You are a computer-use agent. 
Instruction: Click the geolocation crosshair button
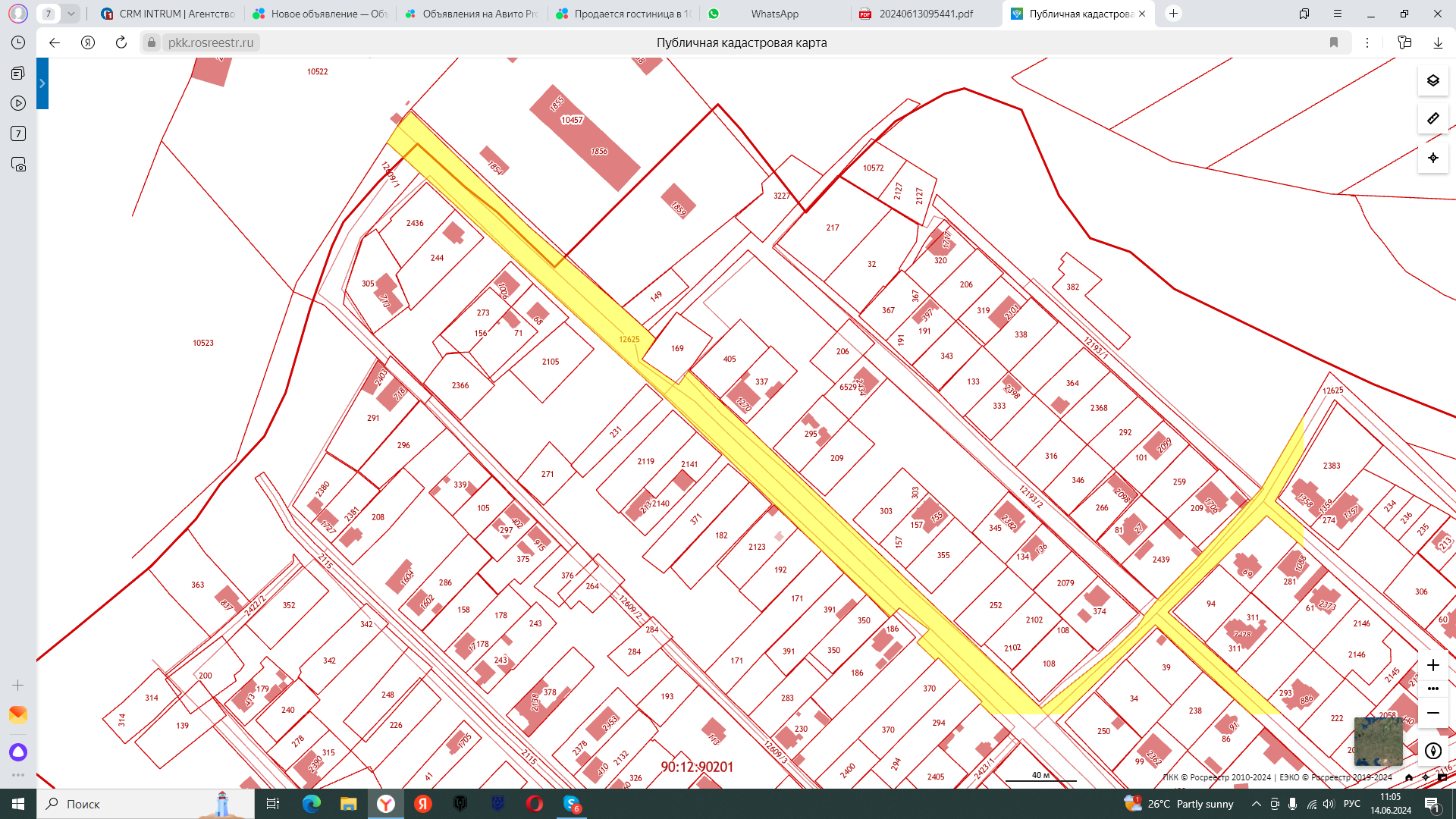tap(1432, 158)
